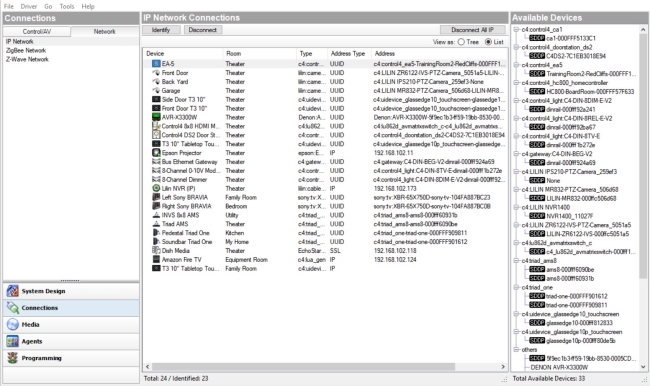Click the Identify button

pyautogui.click(x=161, y=30)
